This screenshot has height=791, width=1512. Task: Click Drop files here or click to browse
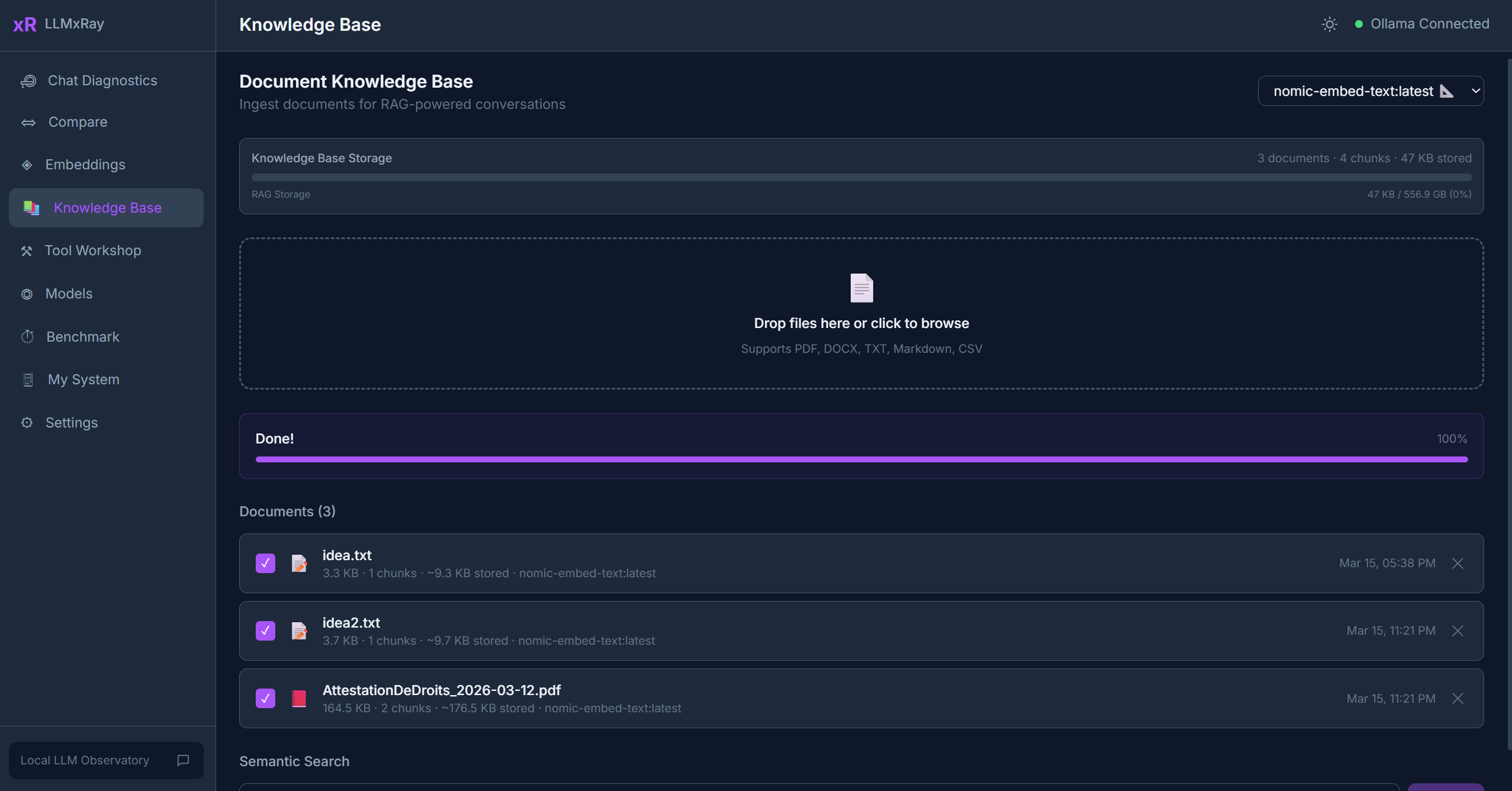pyautogui.click(x=860, y=323)
